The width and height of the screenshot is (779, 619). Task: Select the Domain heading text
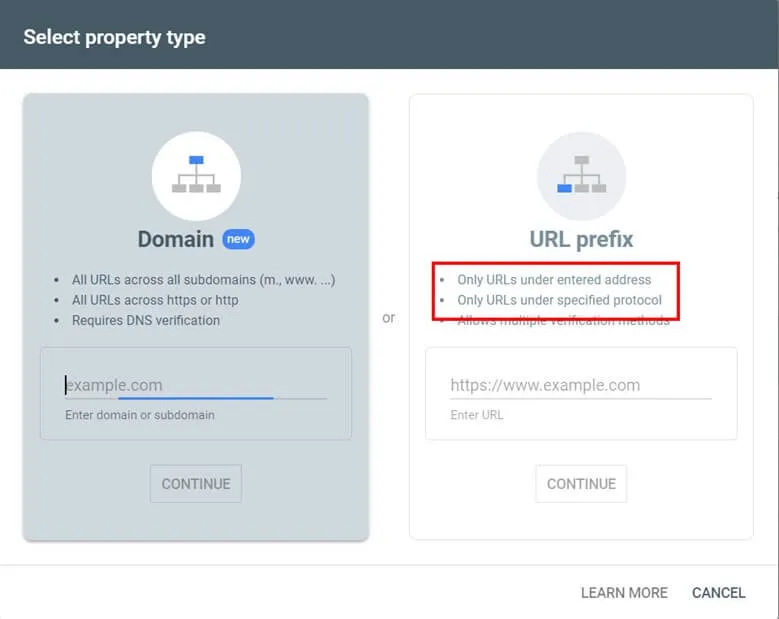(175, 239)
